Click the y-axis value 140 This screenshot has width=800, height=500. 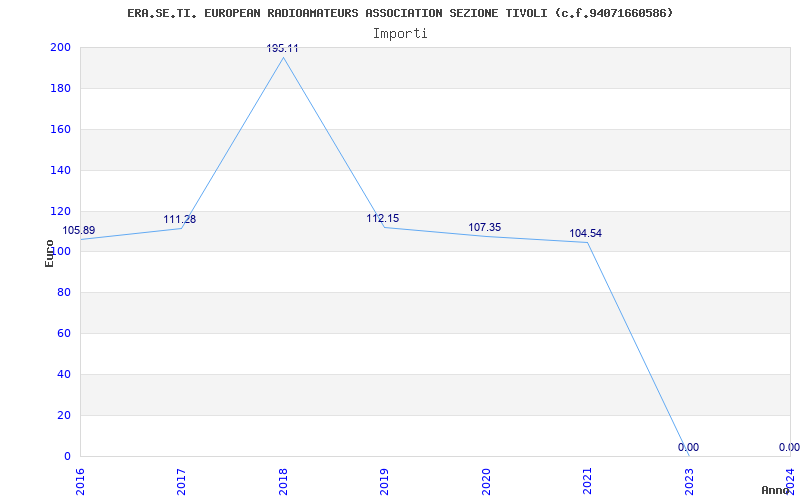pos(60,170)
